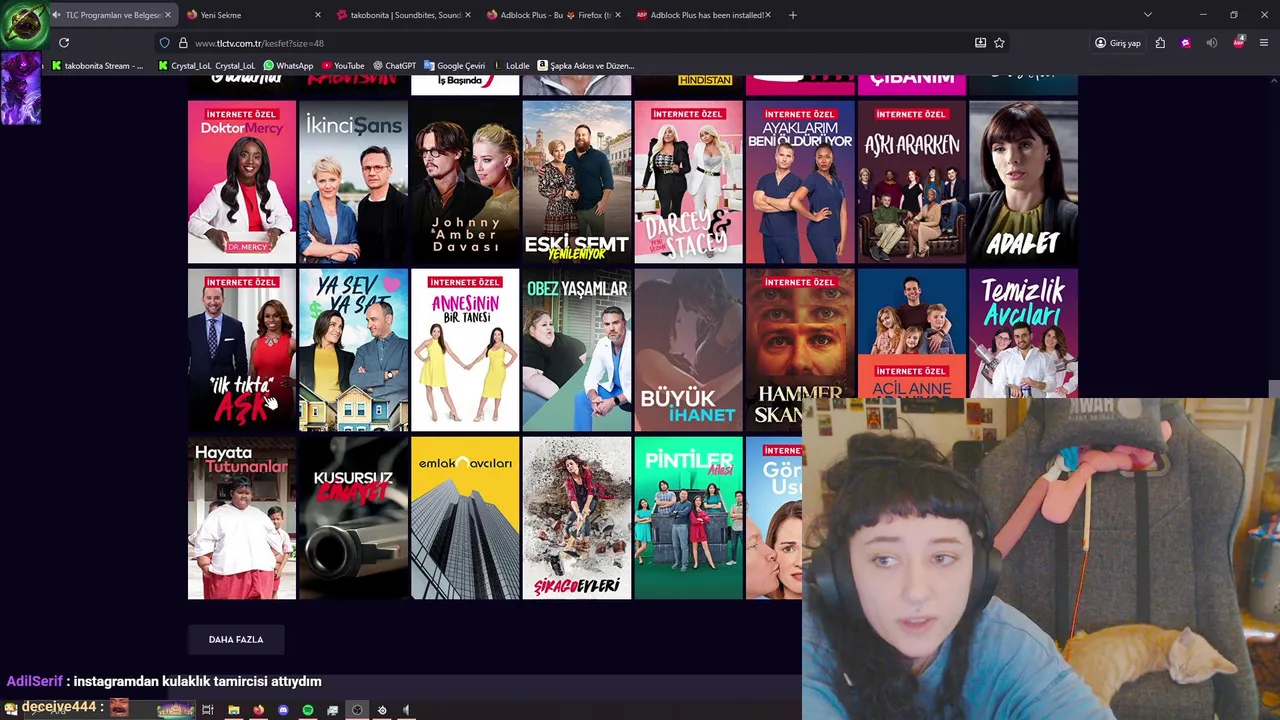Image resolution: width=1280 pixels, height=720 pixels.
Task: Open the Pintiler Ailesi poster
Action: click(x=689, y=518)
